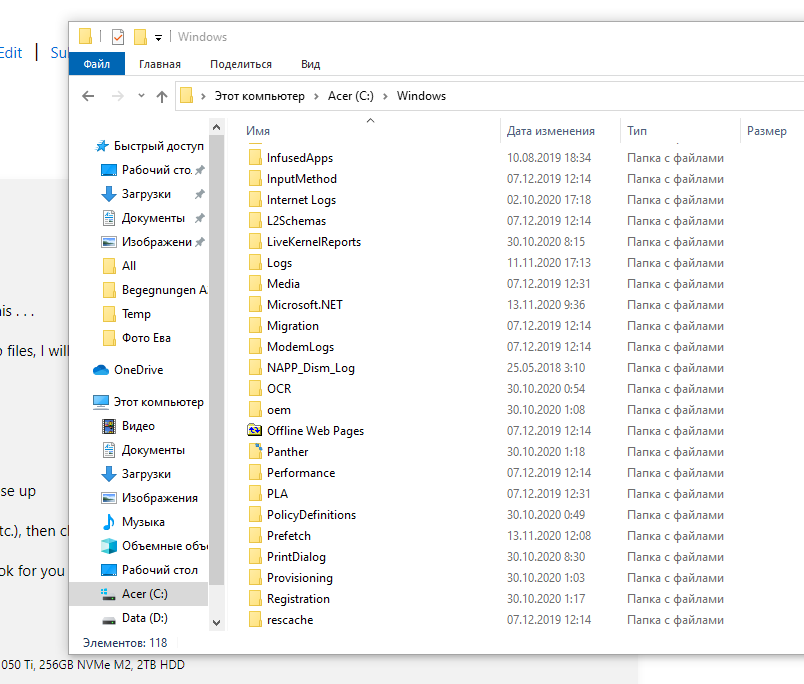Click the Forward navigation arrow
The width and height of the screenshot is (804, 684).
point(118,96)
